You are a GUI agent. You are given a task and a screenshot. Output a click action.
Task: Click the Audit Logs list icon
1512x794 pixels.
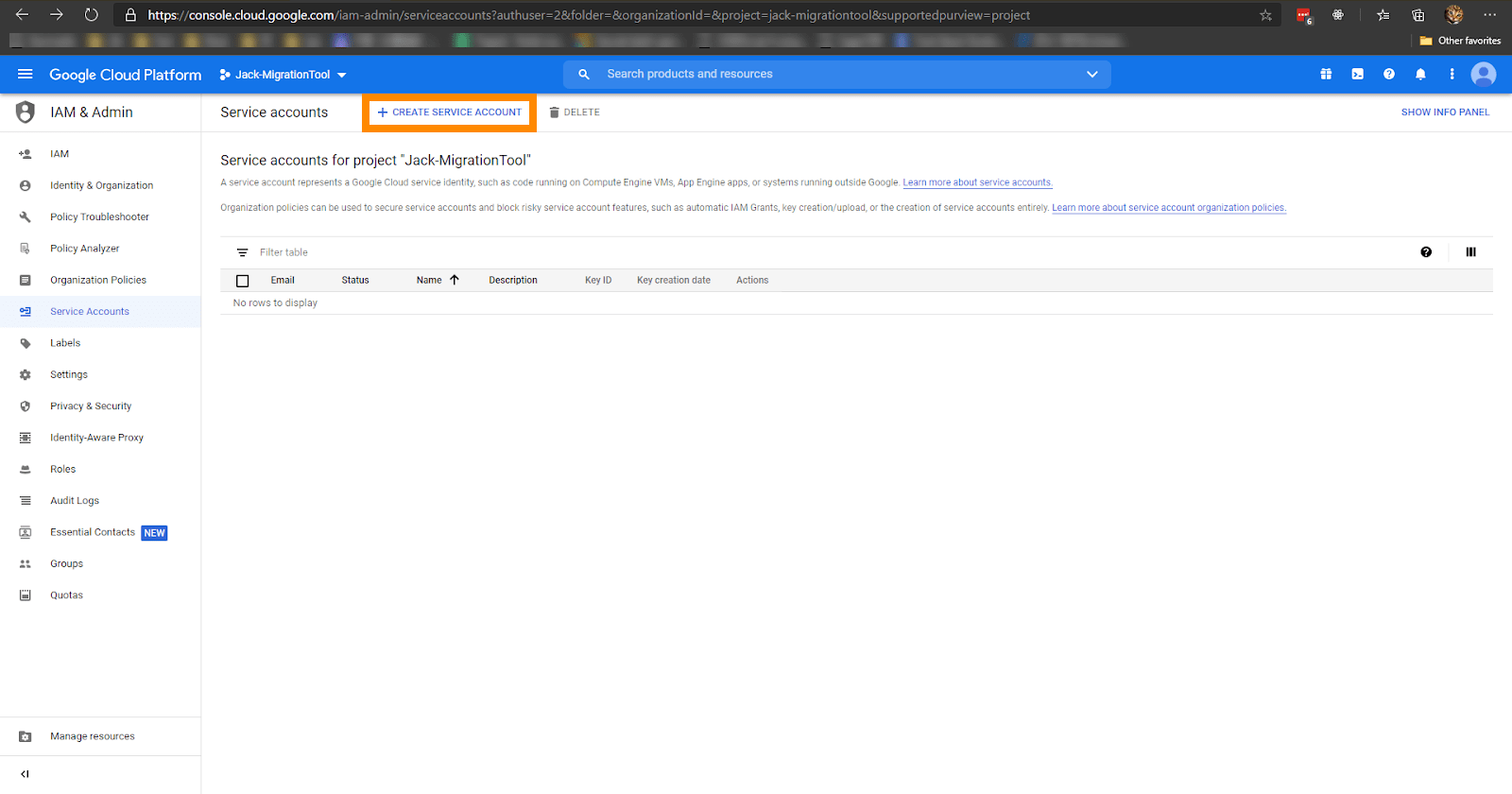[26, 500]
